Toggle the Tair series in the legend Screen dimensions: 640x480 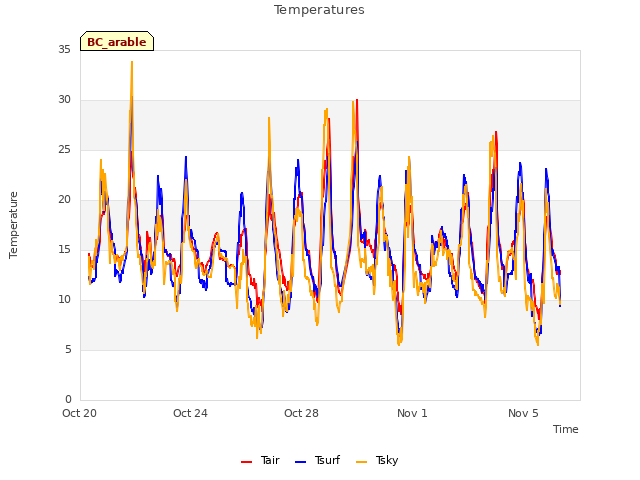pos(260,460)
